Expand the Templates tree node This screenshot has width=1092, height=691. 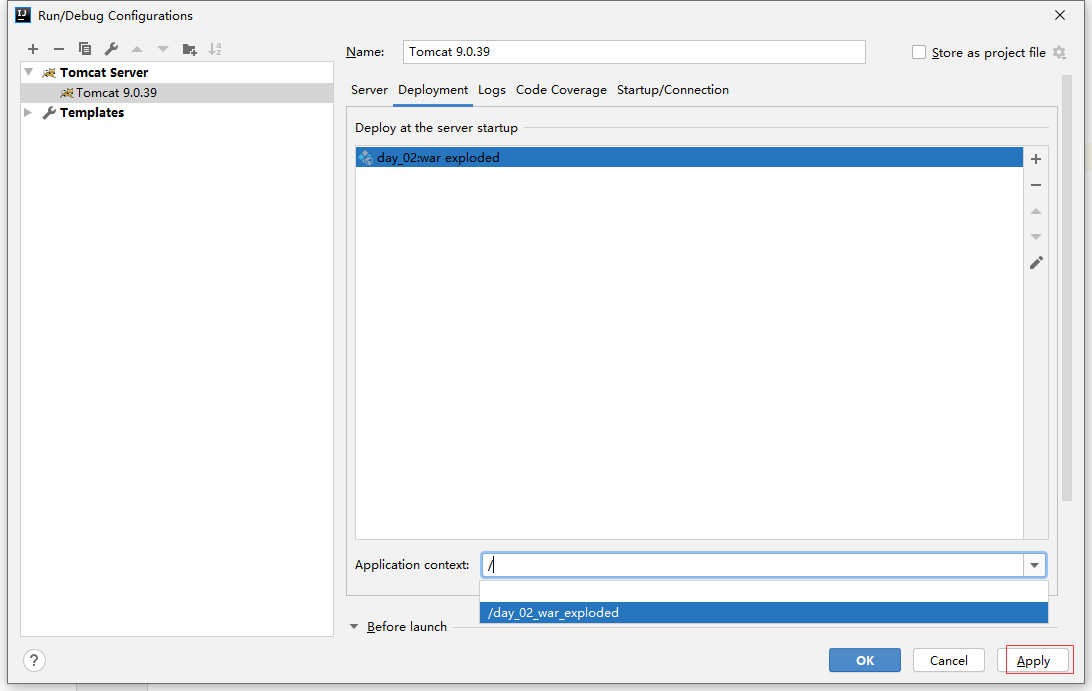[28, 112]
